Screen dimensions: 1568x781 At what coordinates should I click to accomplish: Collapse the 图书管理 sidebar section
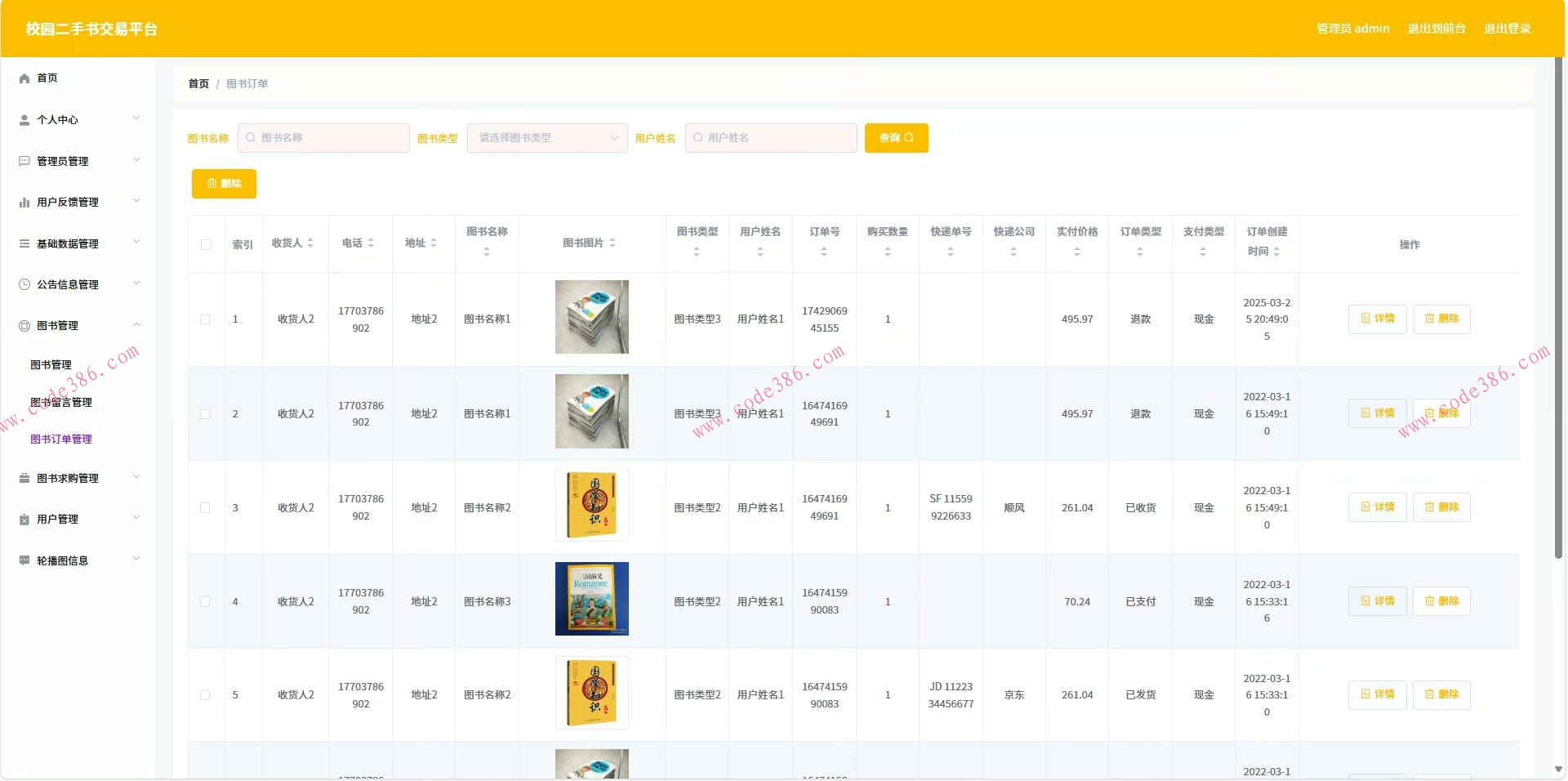pos(56,325)
